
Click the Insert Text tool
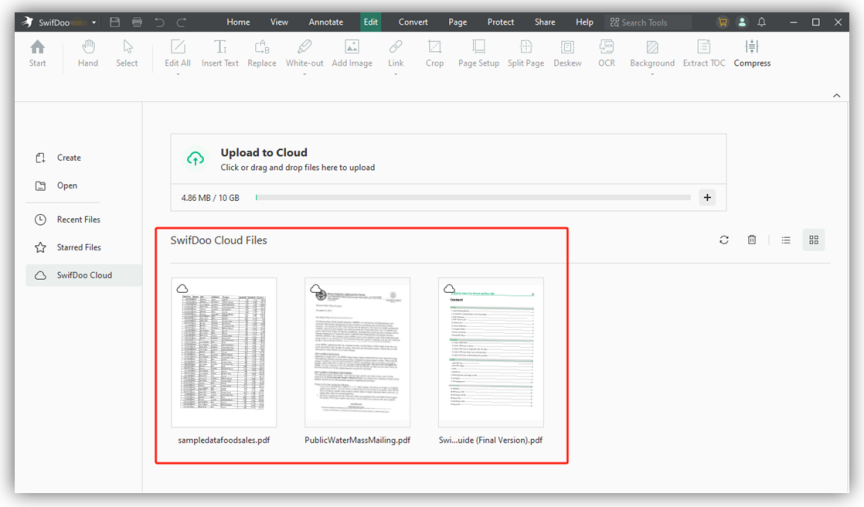click(x=220, y=53)
